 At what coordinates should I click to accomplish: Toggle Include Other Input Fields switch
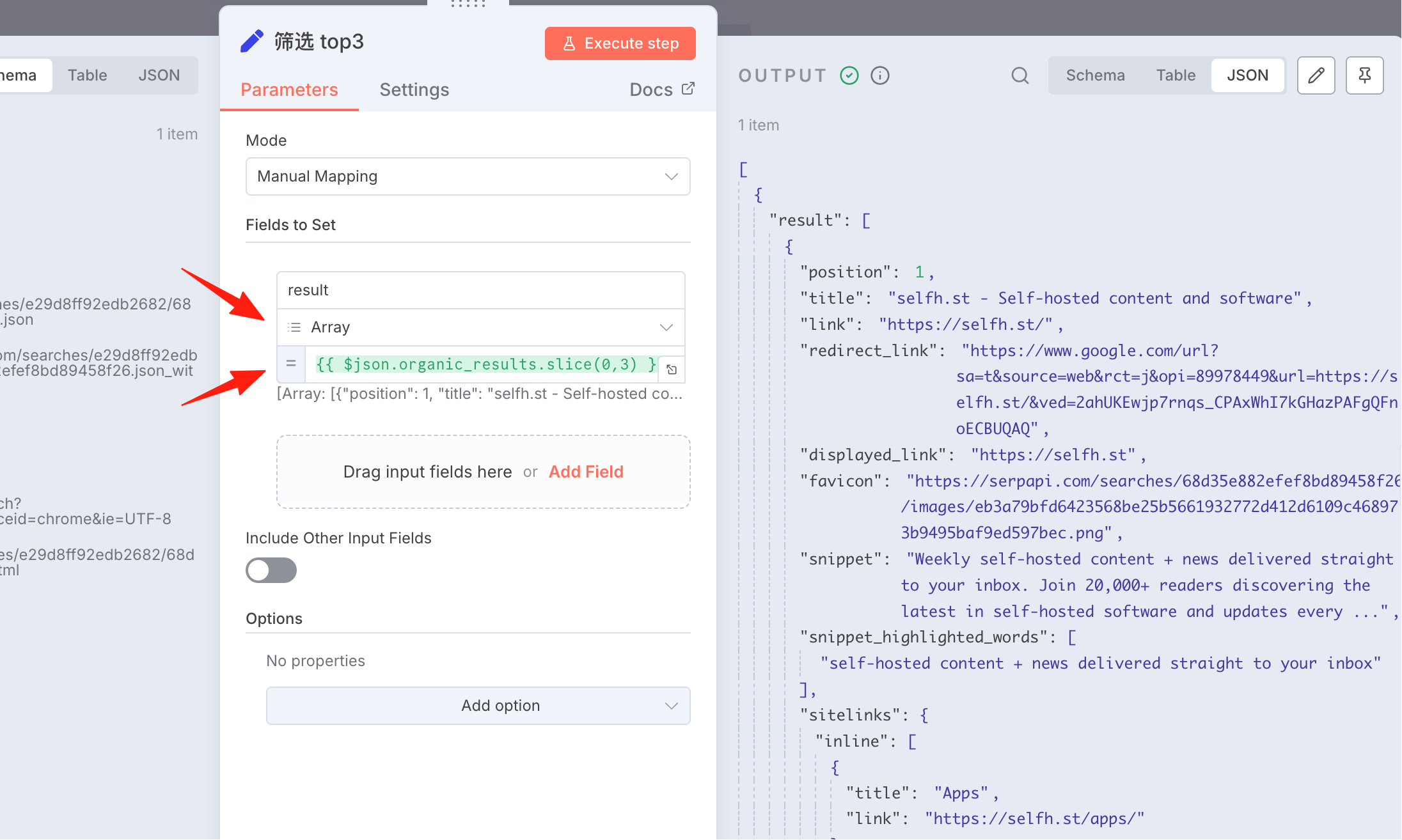click(271, 570)
